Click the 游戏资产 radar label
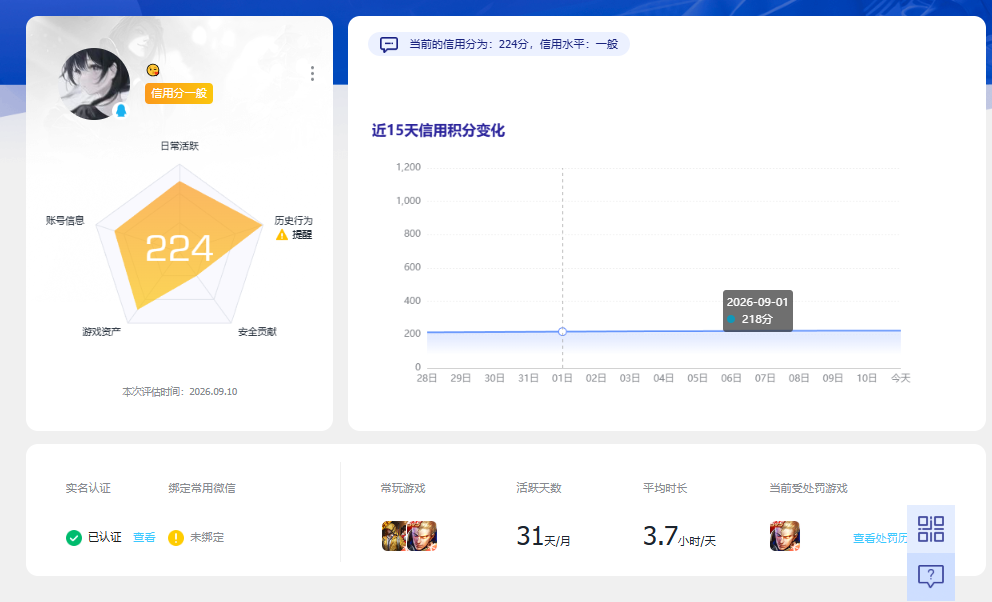Image resolution: width=992 pixels, height=602 pixels. point(101,332)
